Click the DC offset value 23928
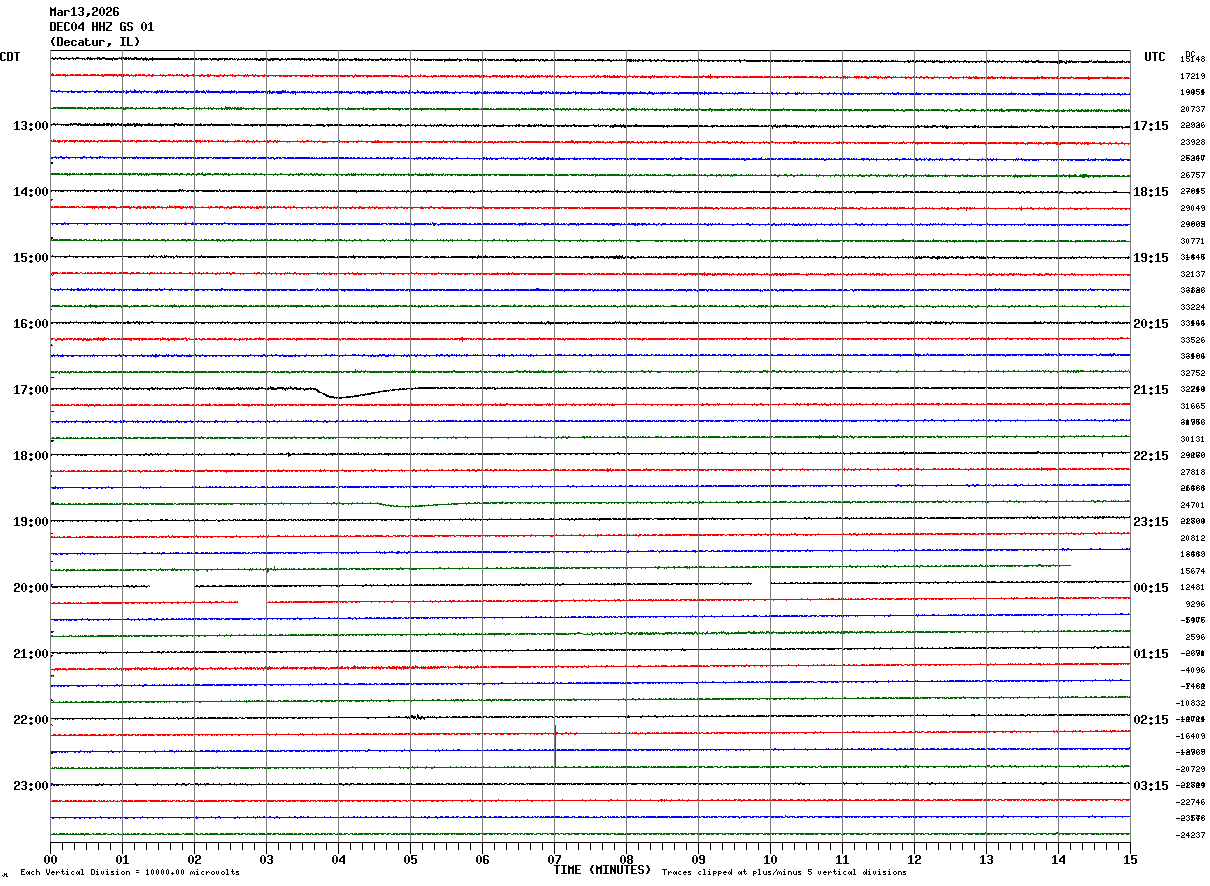This screenshot has height=886, width=1210. [1192, 142]
